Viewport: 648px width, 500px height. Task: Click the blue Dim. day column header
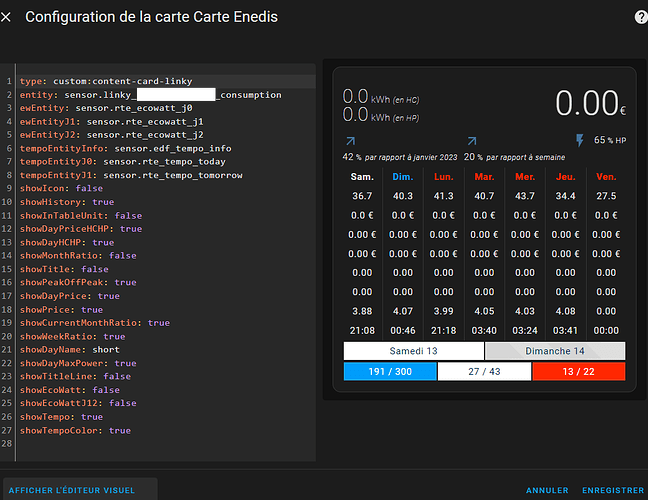point(403,177)
